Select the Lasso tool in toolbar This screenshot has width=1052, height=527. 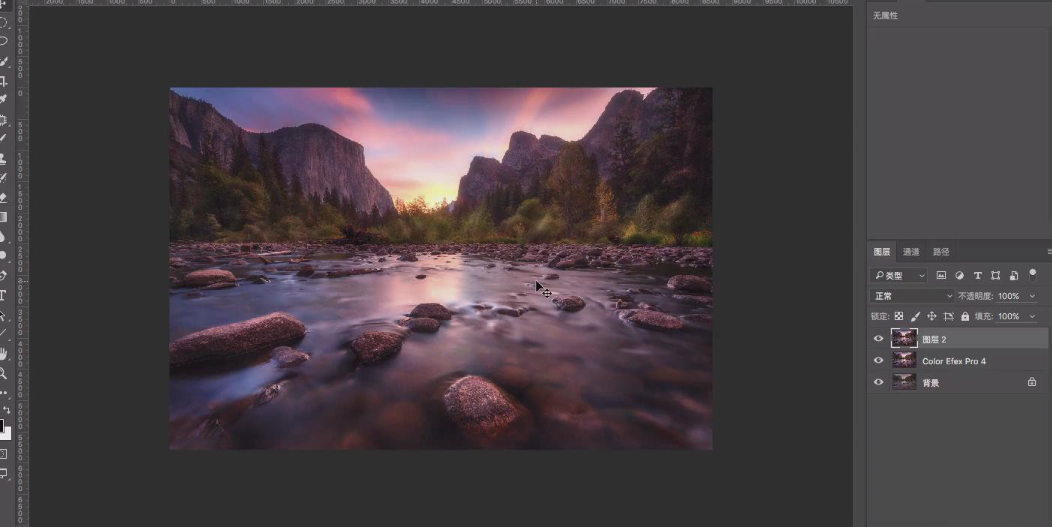[x=4, y=41]
